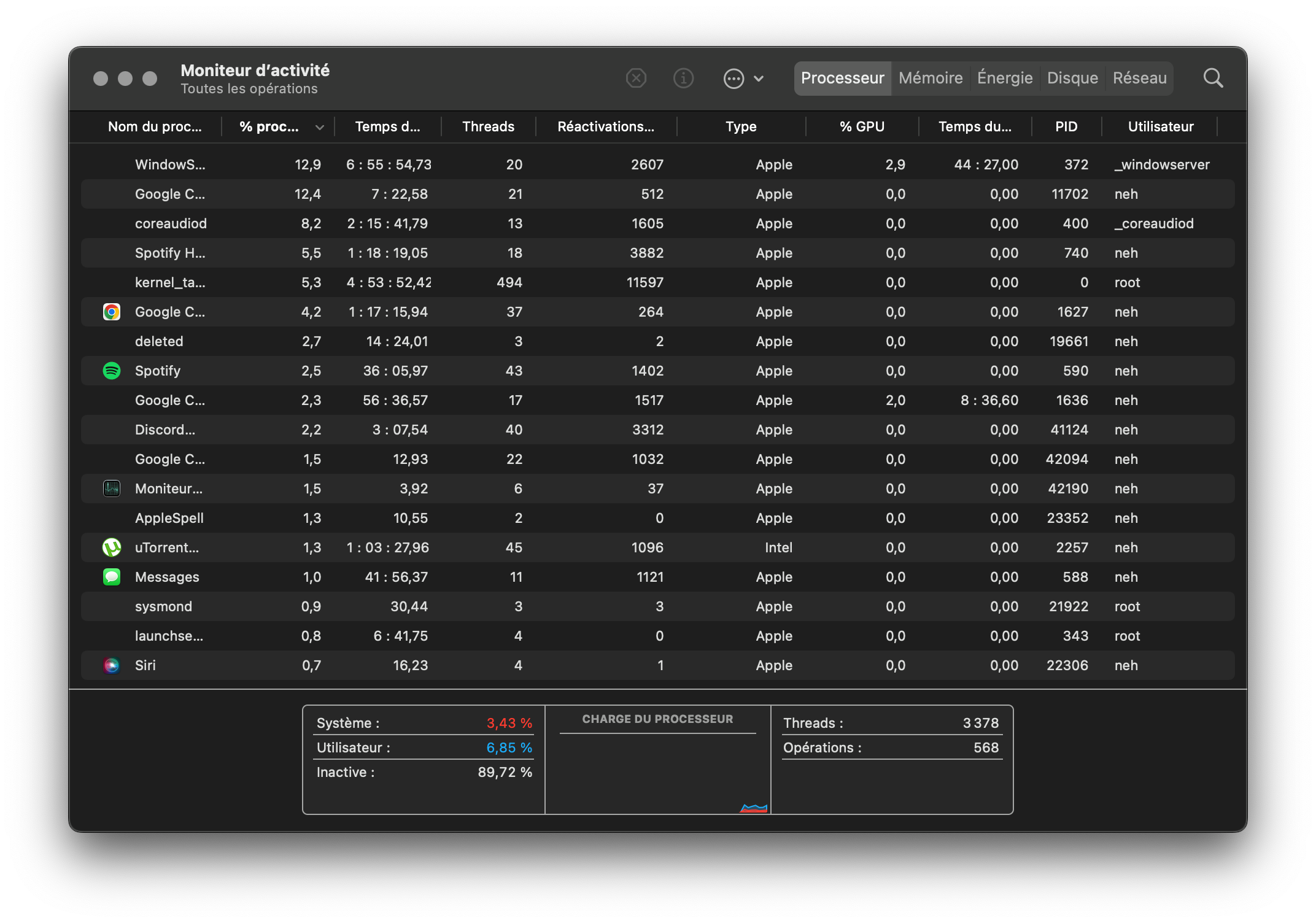Switch to the Énergie tab
The image size is (1316, 923).
[x=1005, y=79]
